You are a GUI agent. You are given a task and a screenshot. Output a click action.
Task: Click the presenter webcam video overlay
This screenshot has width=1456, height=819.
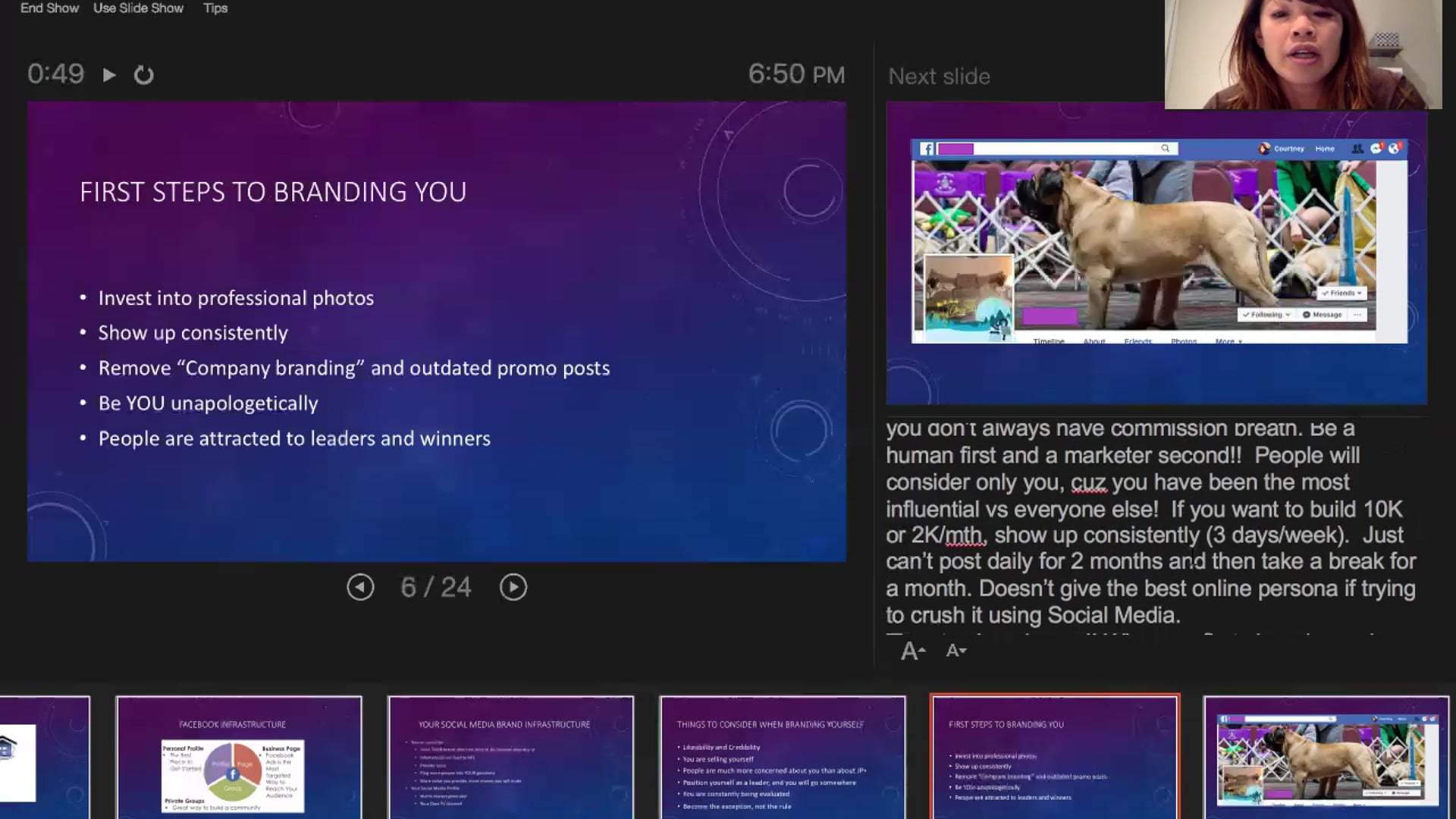1303,55
